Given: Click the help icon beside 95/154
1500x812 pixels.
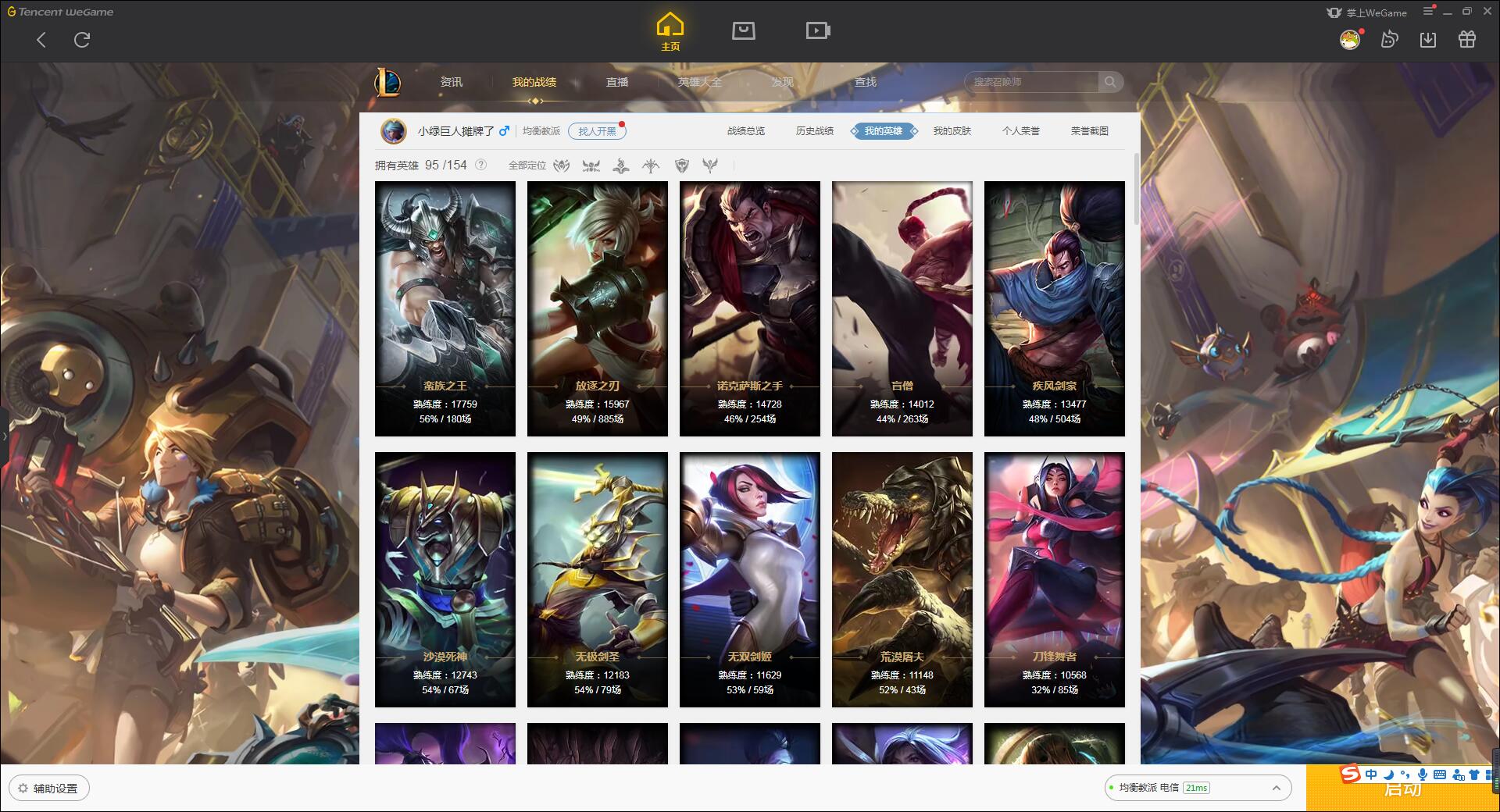Looking at the screenshot, I should tap(481, 165).
